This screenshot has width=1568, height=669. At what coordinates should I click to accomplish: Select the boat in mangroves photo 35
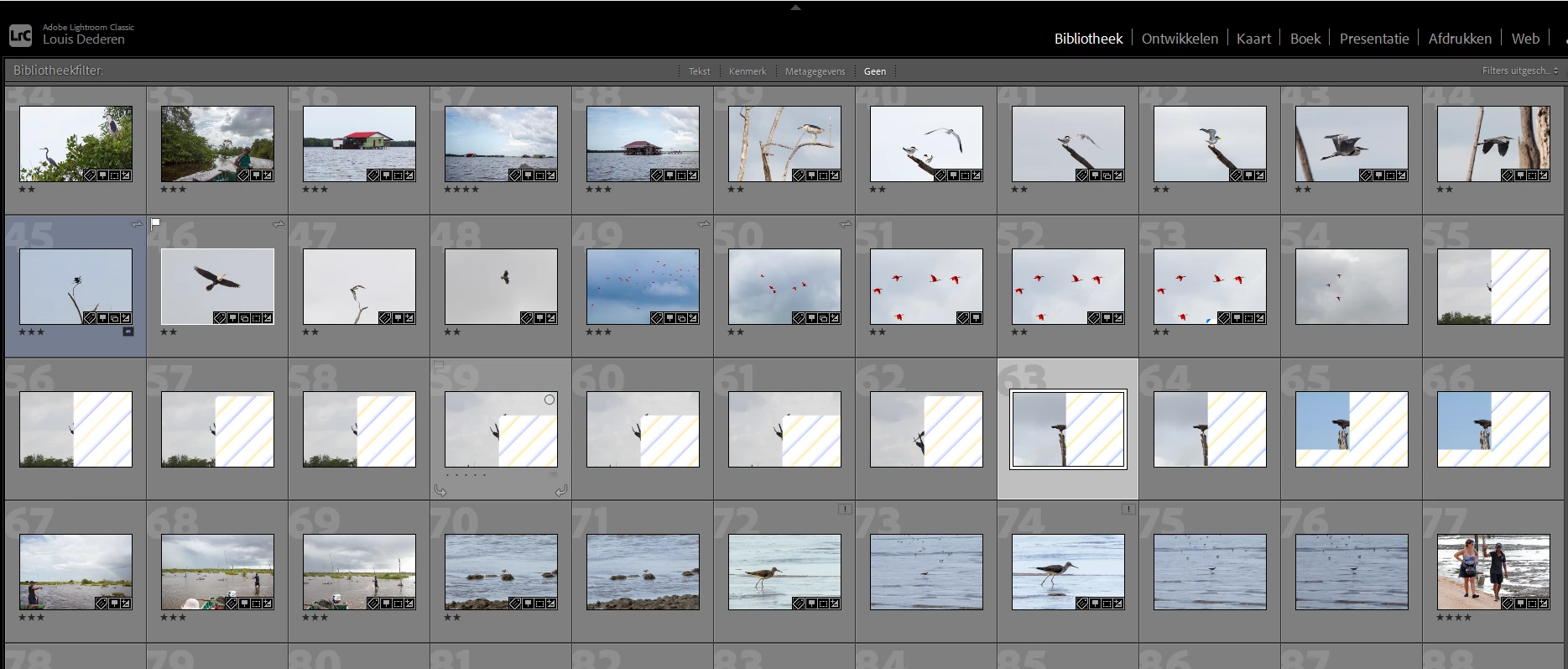click(x=217, y=144)
